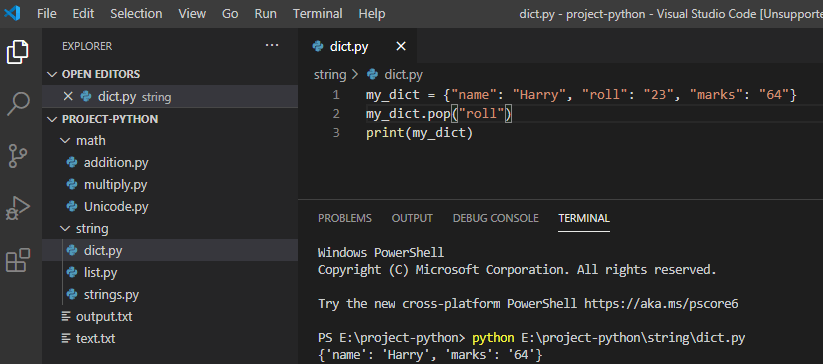Open strings.py in the explorer
Viewport: 823px width, 364px height.
111,295
